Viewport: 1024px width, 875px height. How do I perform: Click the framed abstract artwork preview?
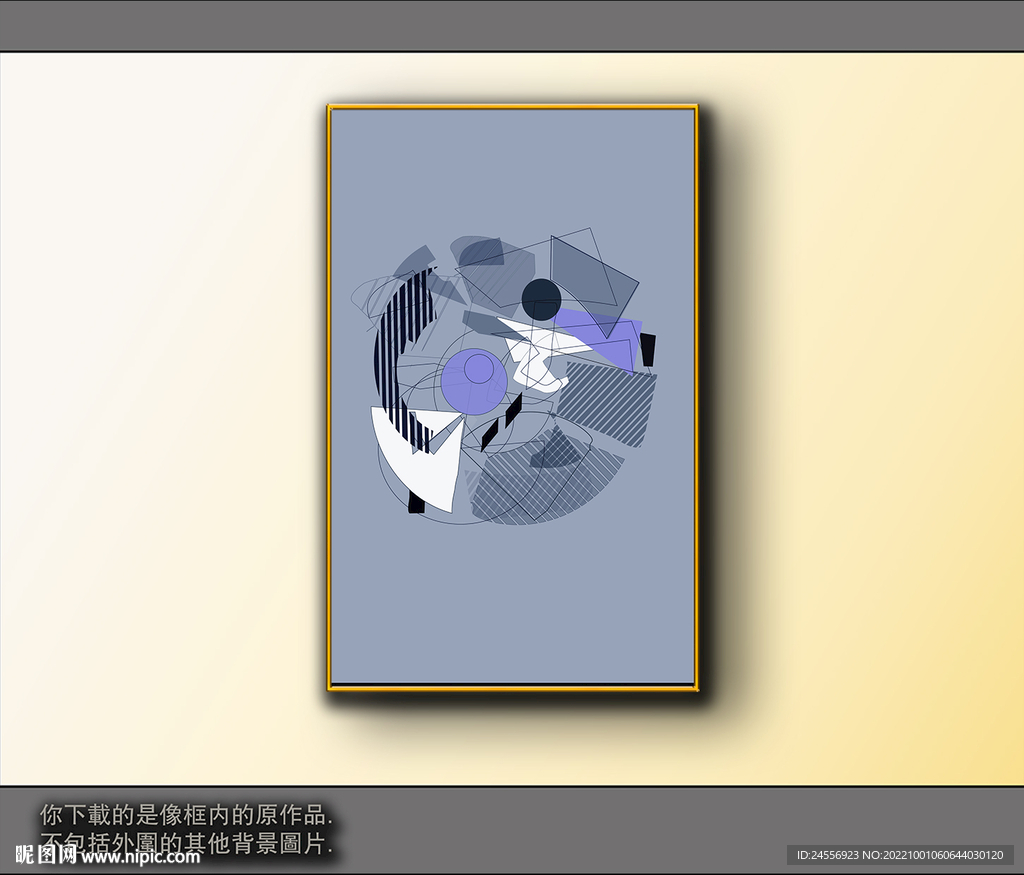click(513, 397)
